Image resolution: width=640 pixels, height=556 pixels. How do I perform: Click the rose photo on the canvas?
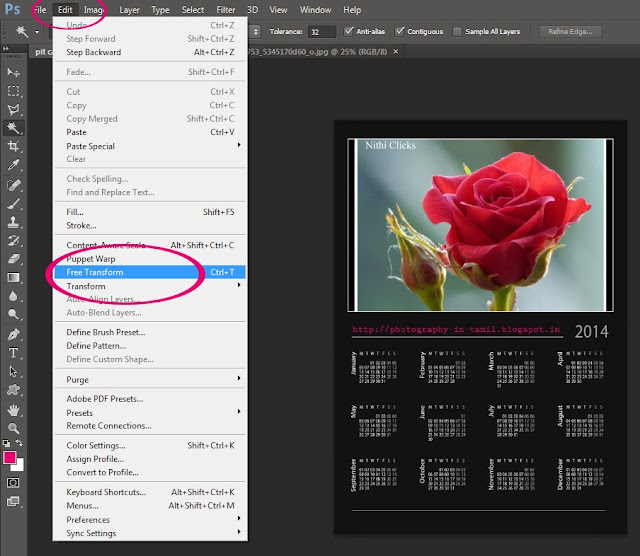(482, 225)
